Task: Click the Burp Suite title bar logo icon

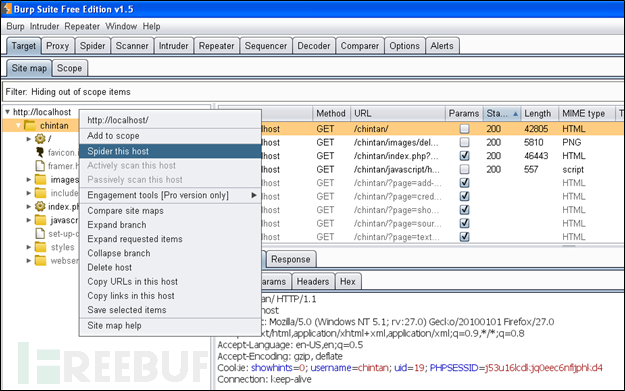Action: [x=8, y=9]
